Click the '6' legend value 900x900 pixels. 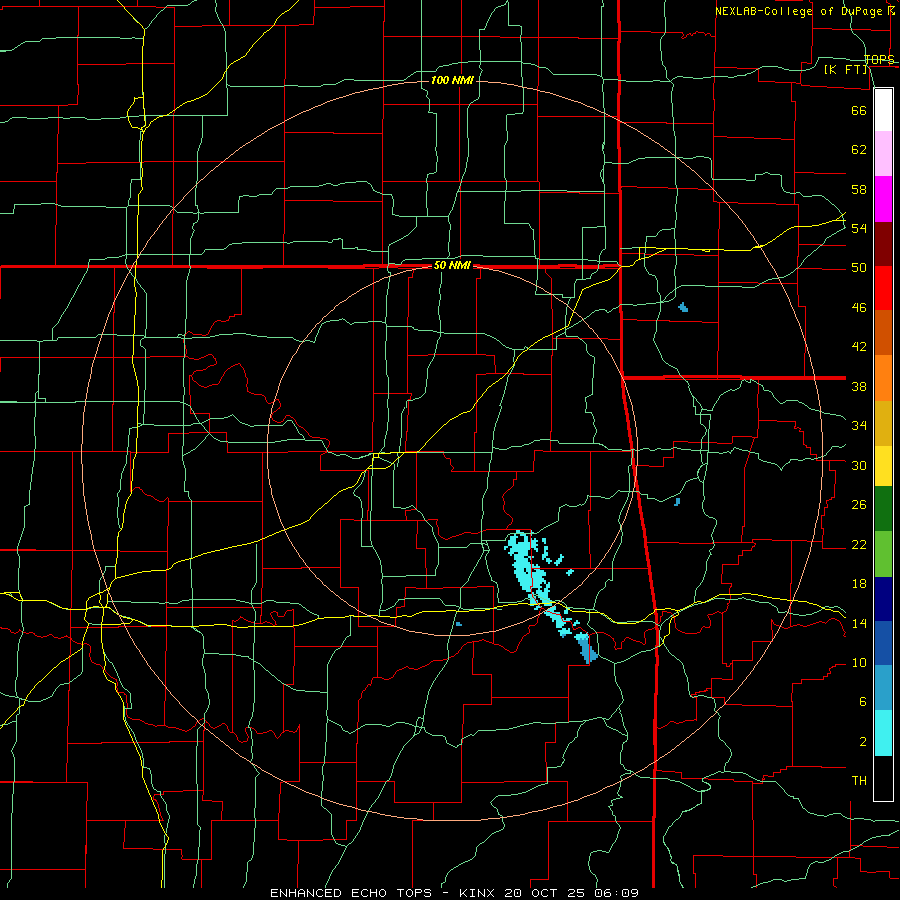pyautogui.click(x=862, y=702)
